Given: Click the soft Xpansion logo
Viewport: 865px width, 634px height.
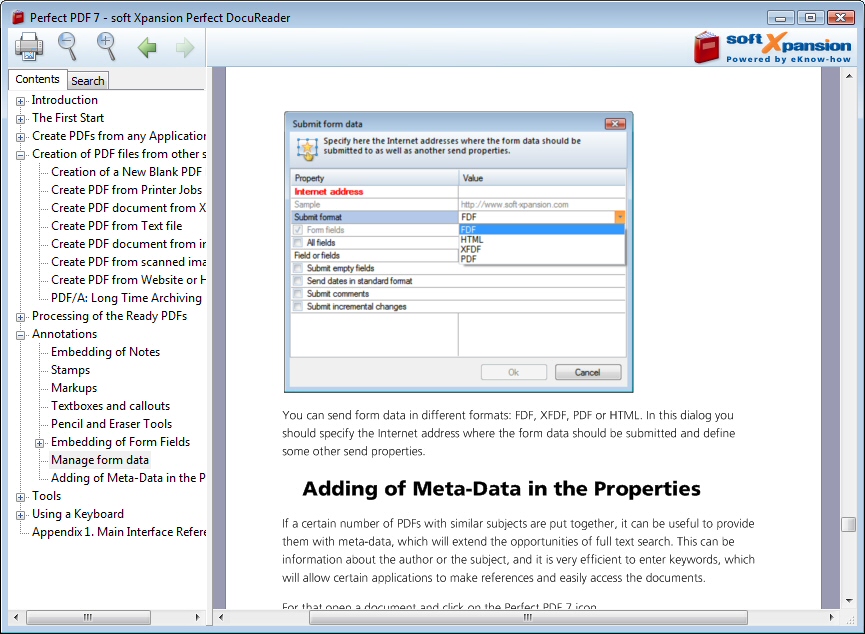Looking at the screenshot, I should pos(773,46).
